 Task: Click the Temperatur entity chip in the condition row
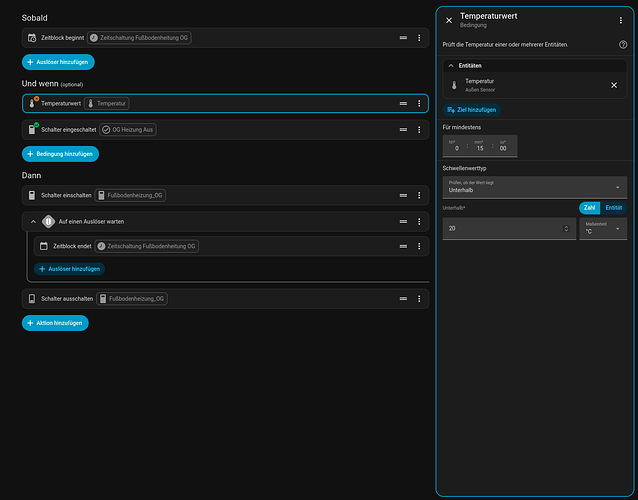click(x=107, y=104)
